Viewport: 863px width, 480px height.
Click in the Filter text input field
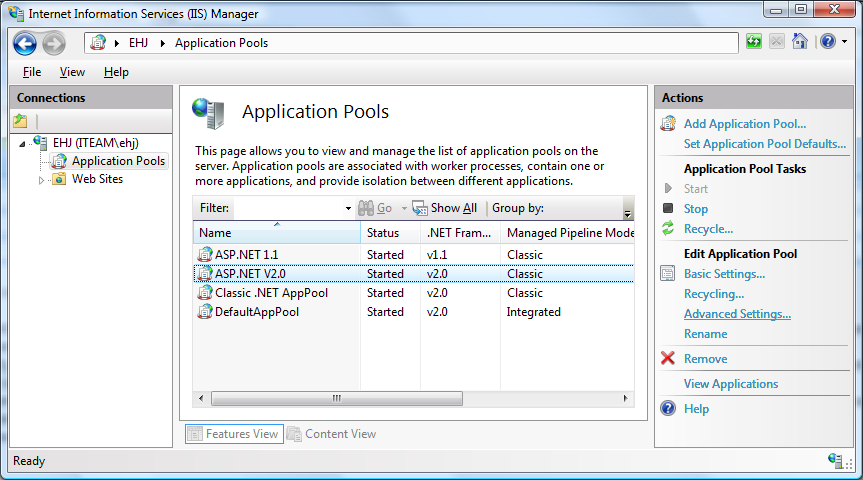click(288, 208)
